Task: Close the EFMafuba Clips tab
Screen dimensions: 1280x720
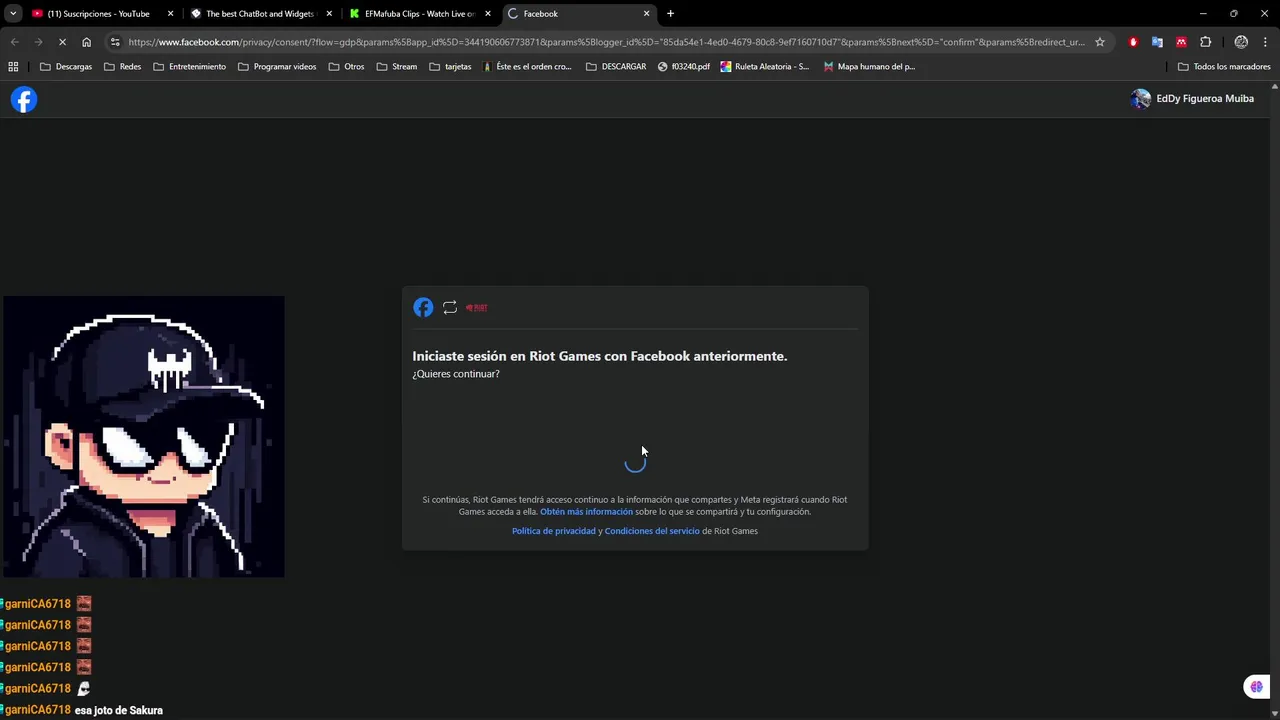Action: click(488, 14)
